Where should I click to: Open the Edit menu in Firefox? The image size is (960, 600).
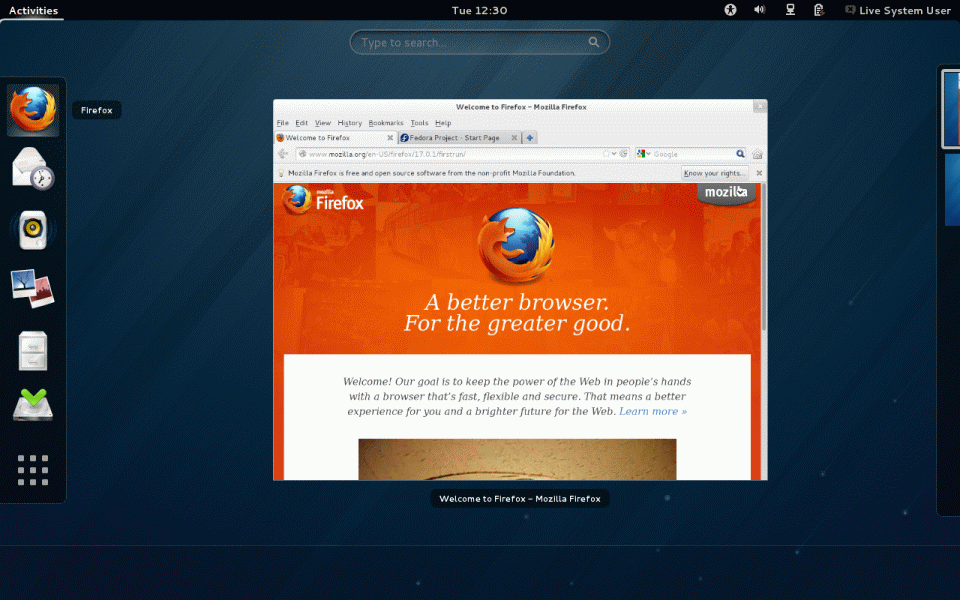tap(301, 123)
